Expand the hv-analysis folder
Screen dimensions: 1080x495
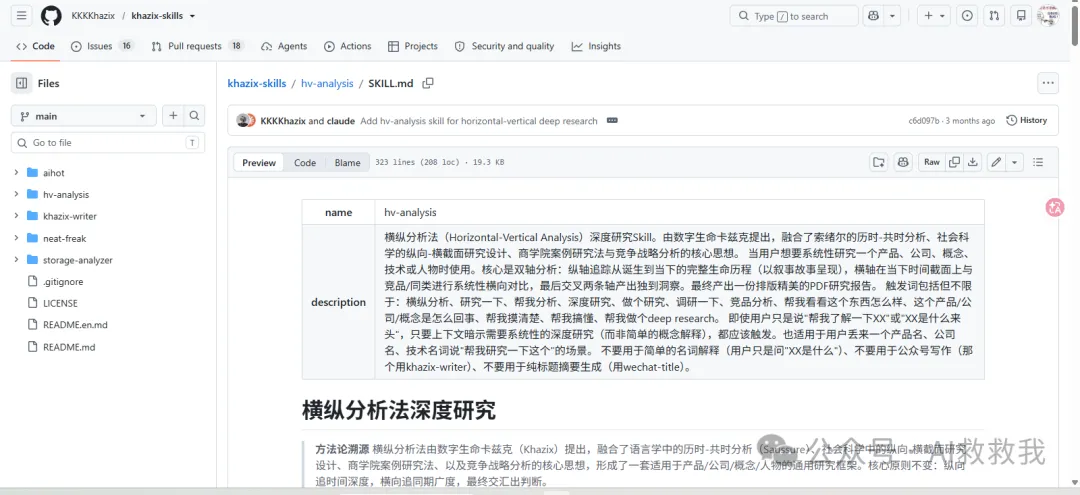(16, 194)
